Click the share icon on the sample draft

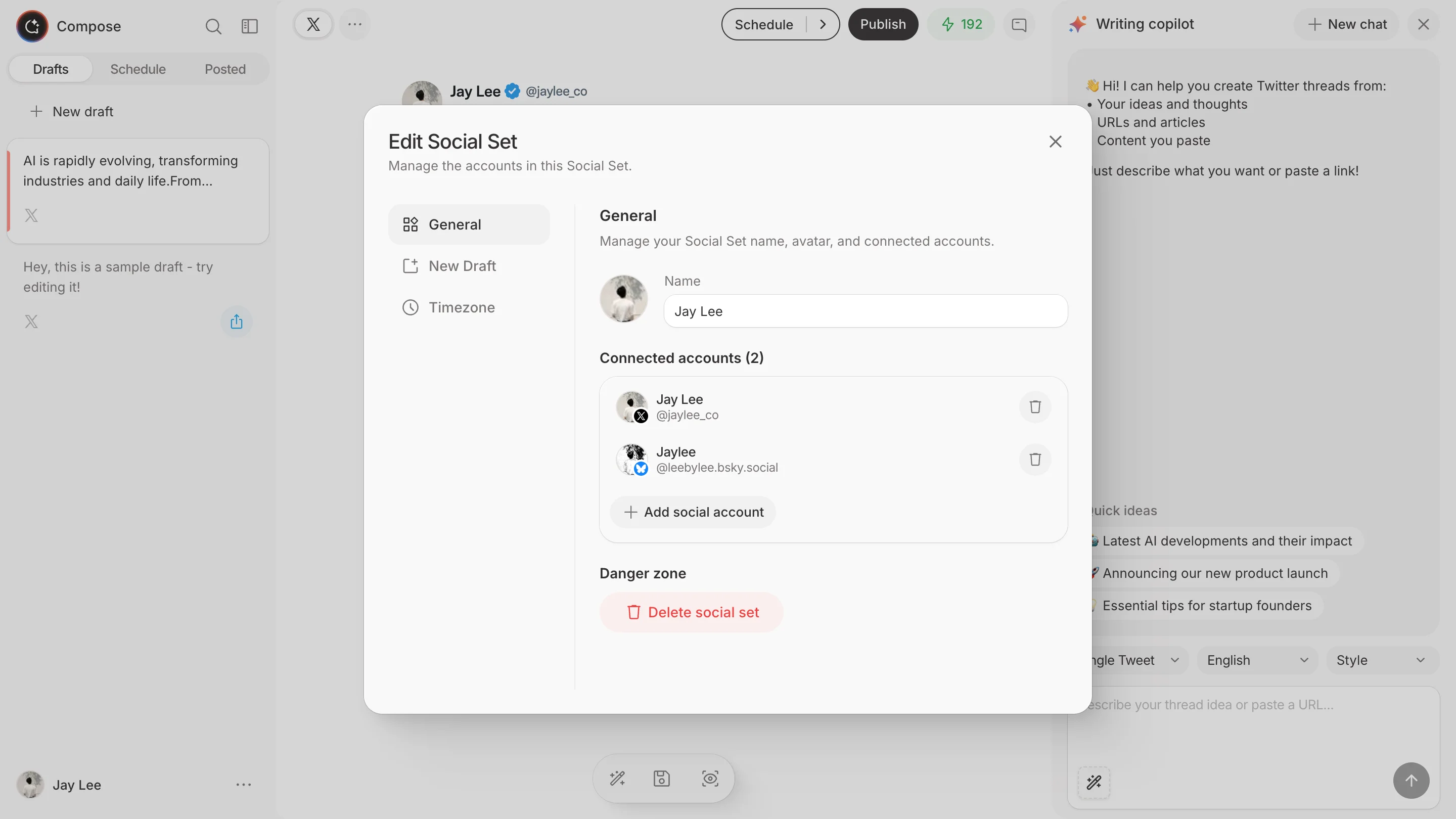[x=236, y=321]
